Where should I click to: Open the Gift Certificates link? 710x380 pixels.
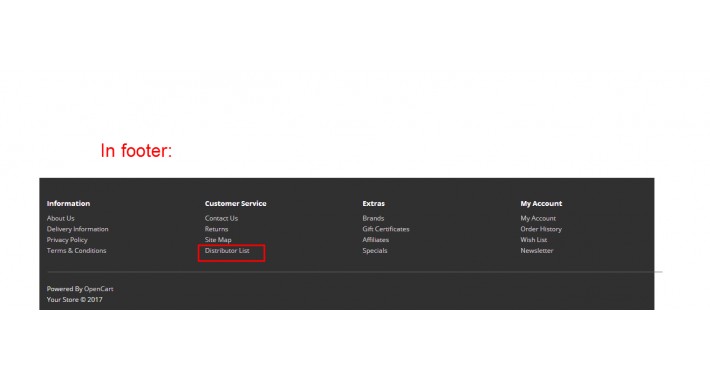point(386,229)
